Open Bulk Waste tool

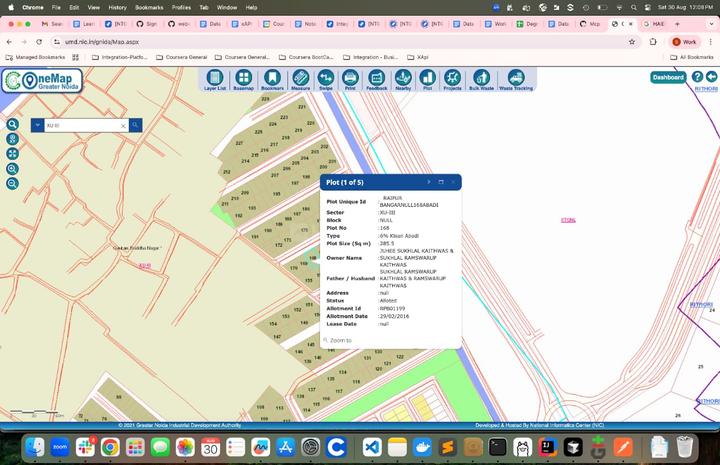click(x=481, y=79)
